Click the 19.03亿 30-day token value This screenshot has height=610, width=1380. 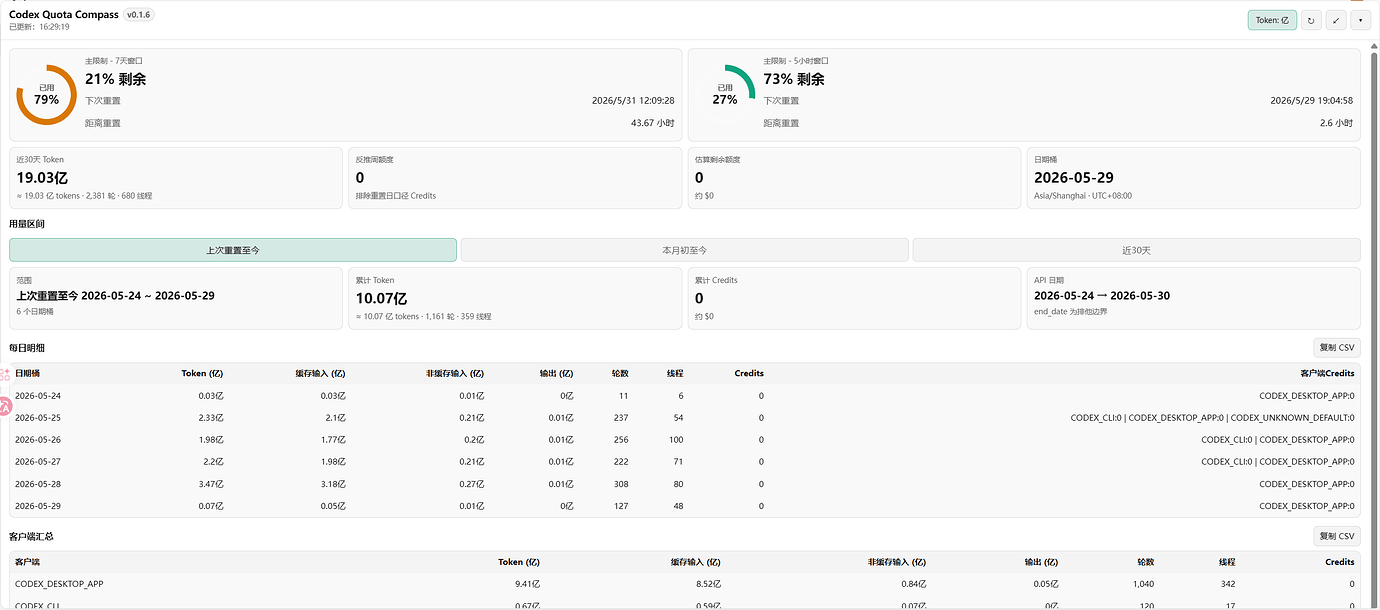pos(42,178)
